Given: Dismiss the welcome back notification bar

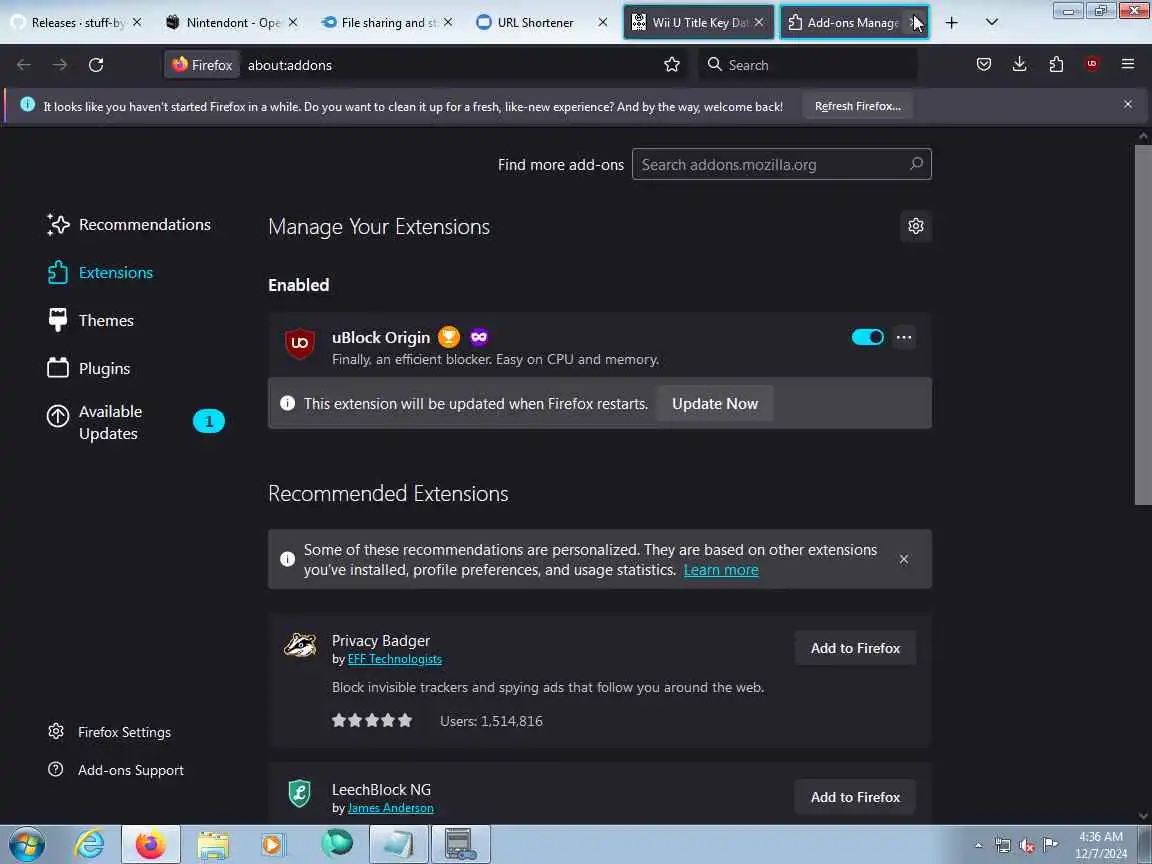Looking at the screenshot, I should [1128, 104].
